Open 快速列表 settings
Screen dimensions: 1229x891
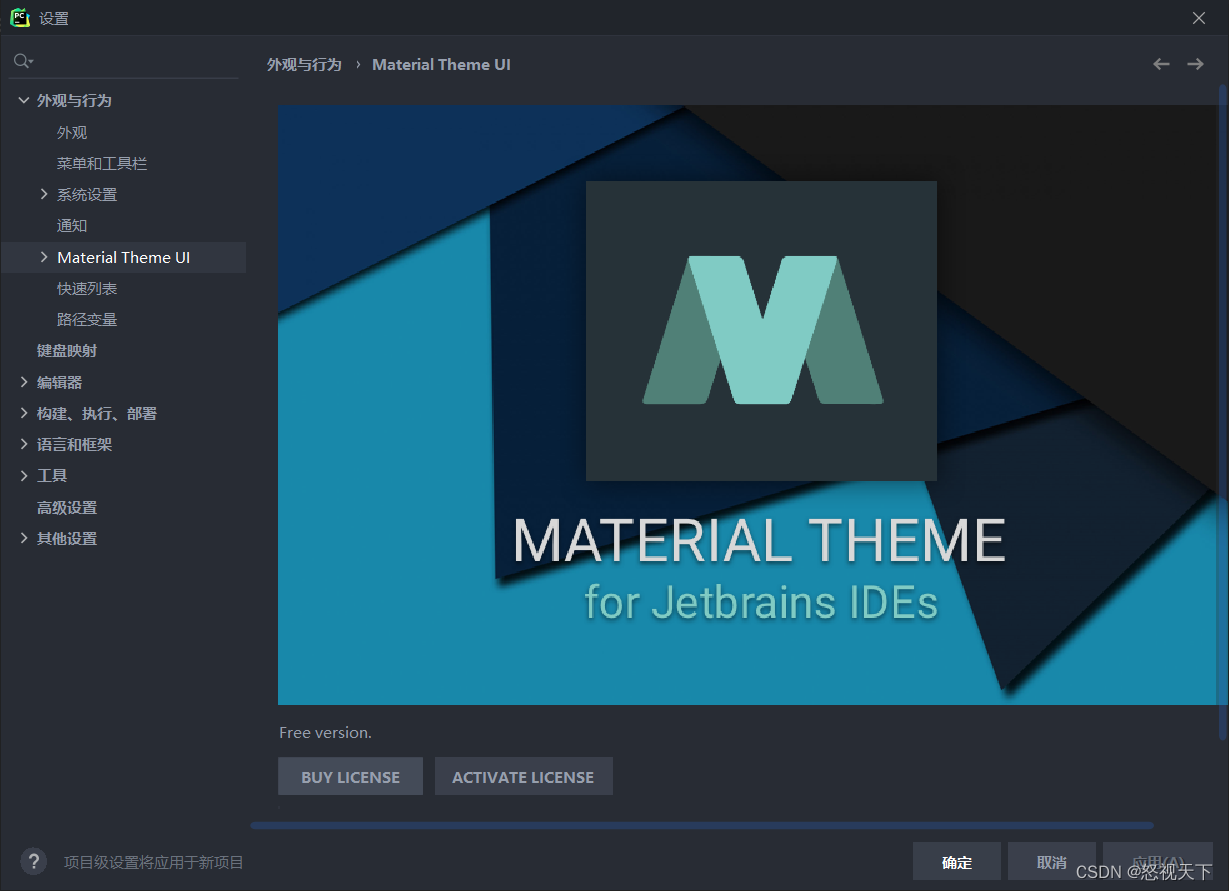coord(87,288)
